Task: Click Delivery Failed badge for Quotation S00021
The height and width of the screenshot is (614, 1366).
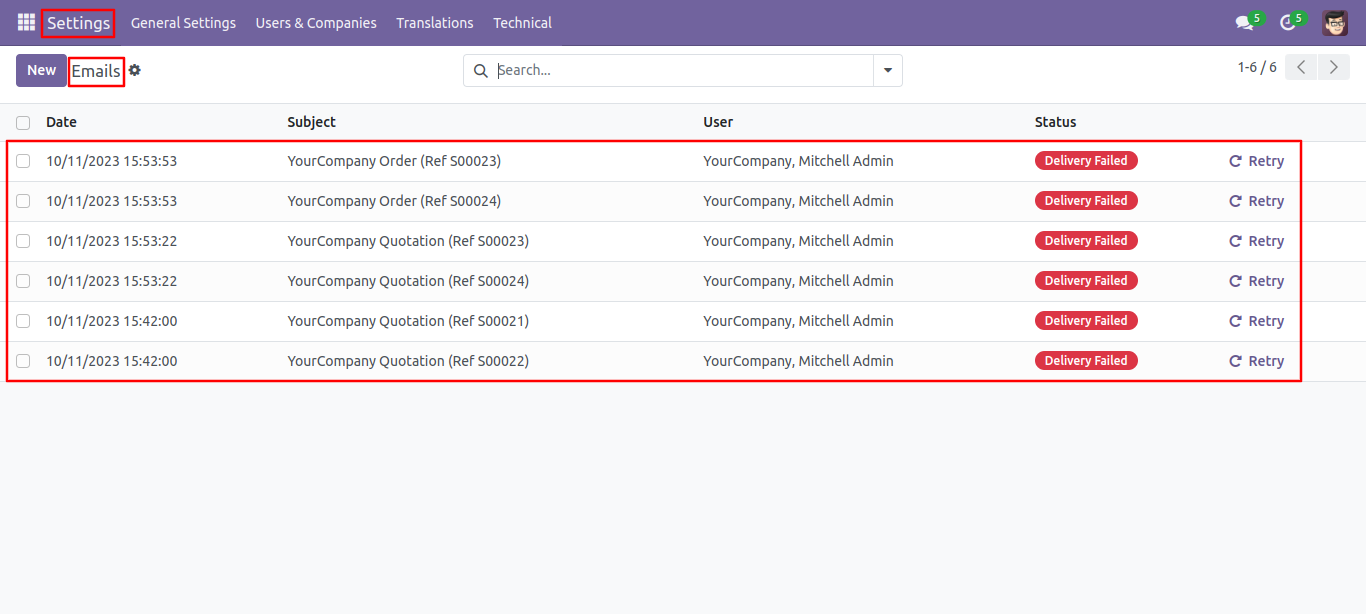Action: click(x=1086, y=321)
